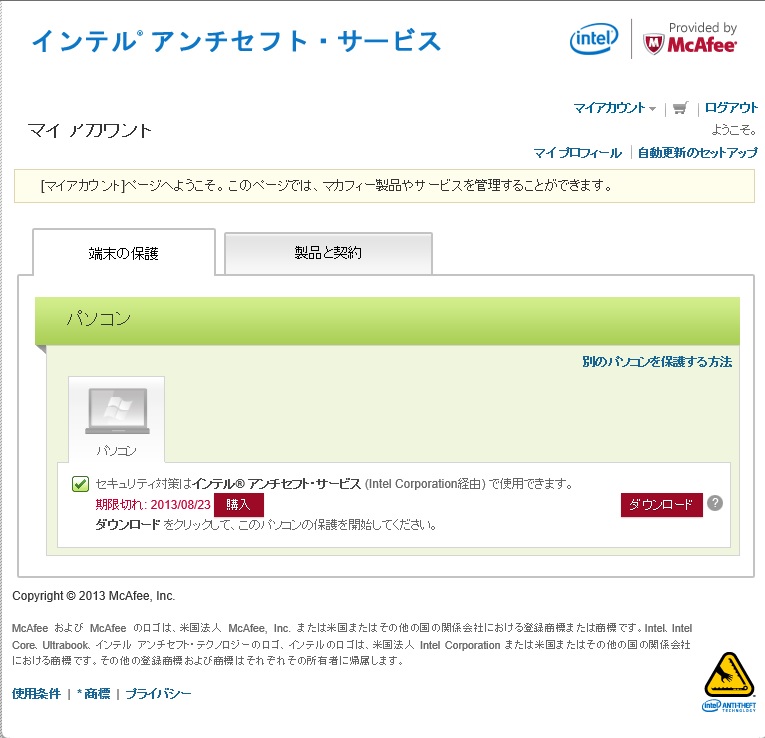Click the 期限切れ: 2013/08/23 expiry text
Screen dimensions: 765x738
click(x=153, y=504)
